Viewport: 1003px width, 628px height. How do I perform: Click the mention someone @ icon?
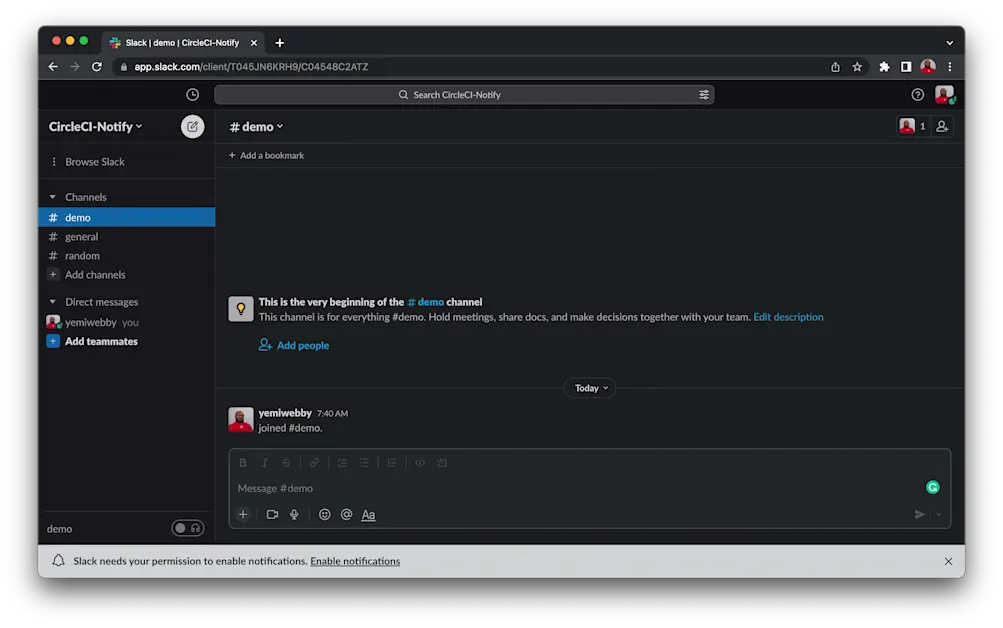tap(346, 514)
